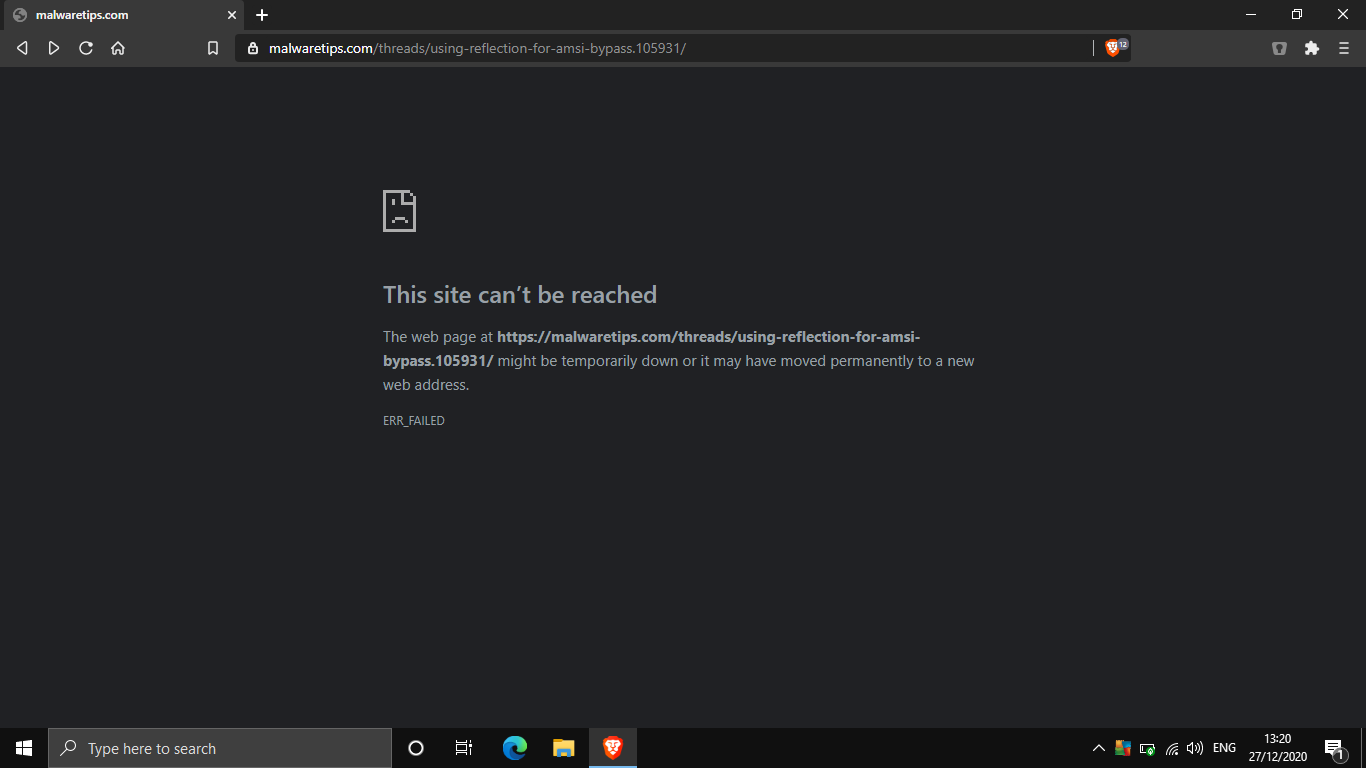Open the Windows Start menu
1366x768 pixels.
(x=24, y=748)
